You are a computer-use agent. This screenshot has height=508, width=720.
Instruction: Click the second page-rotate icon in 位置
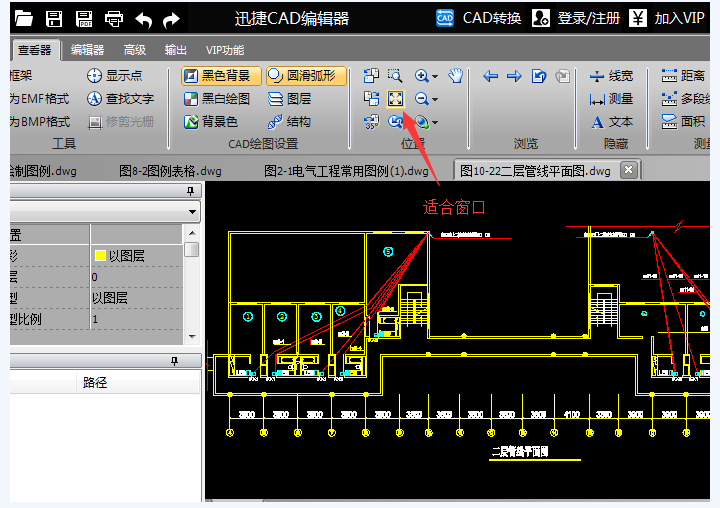click(371, 98)
